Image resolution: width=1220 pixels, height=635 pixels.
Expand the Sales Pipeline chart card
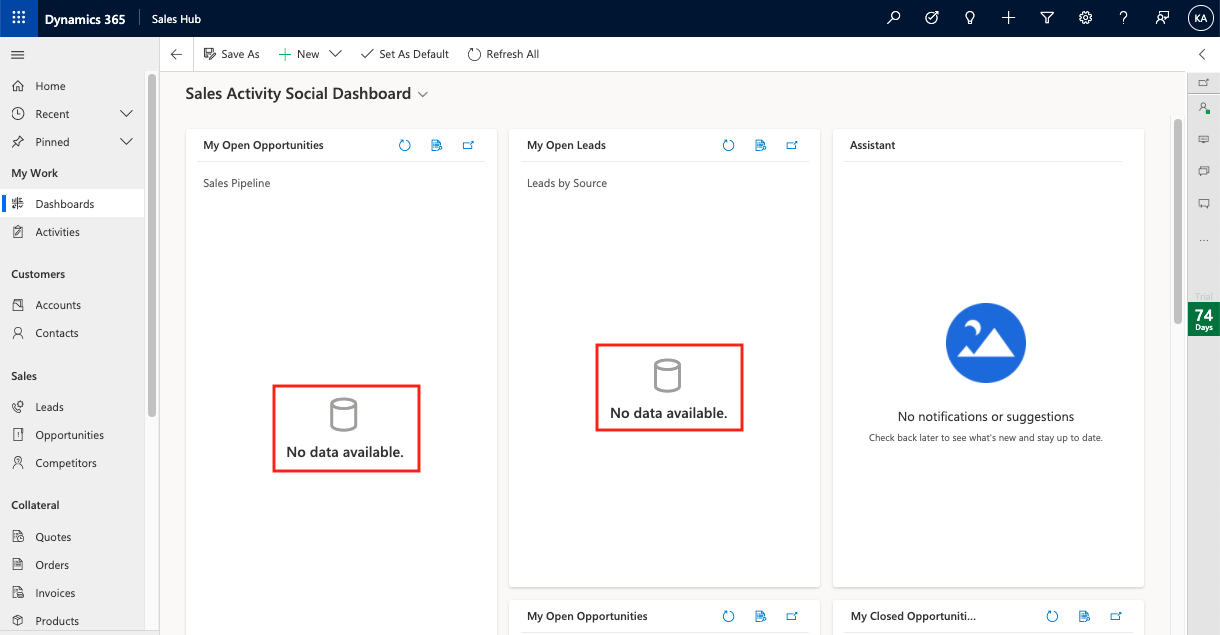(468, 145)
